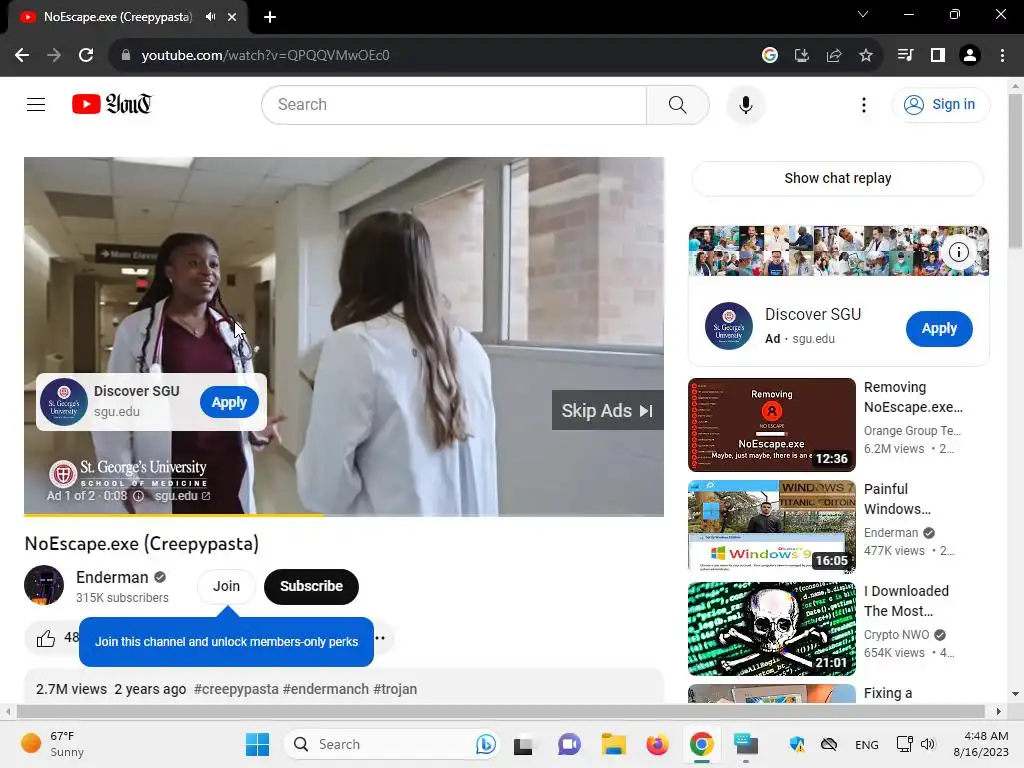Image resolution: width=1024 pixels, height=768 pixels.
Task: Open ENG language switcher
Action: (867, 745)
